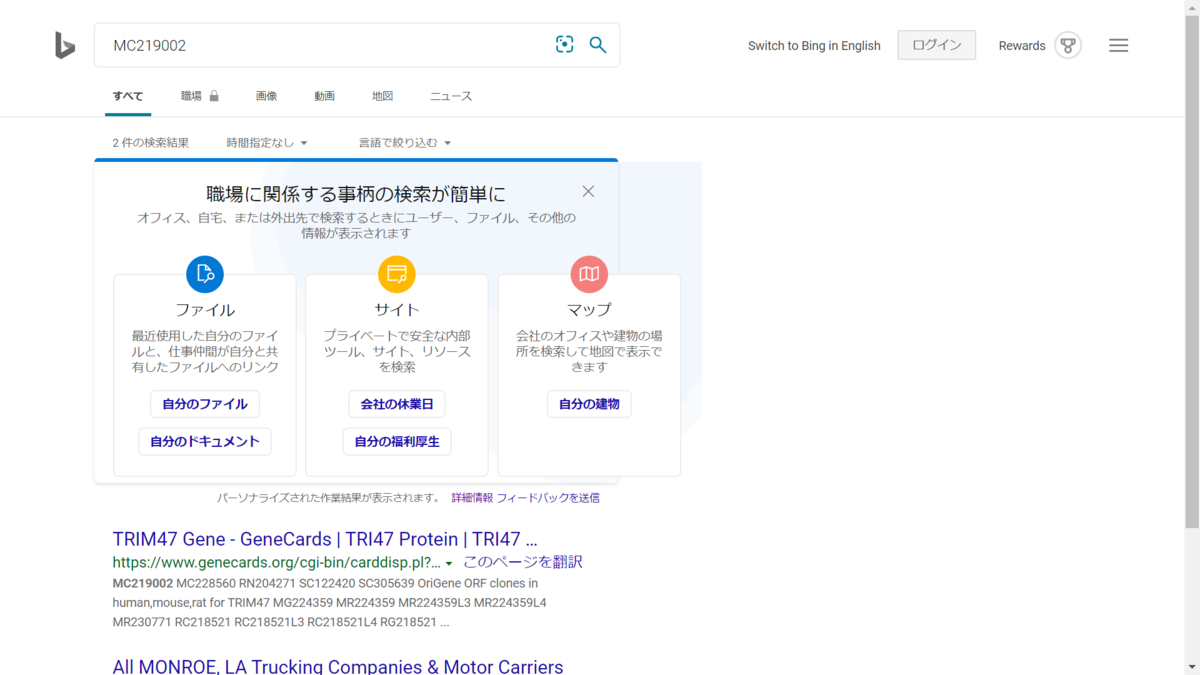Click the 会社の休業日 button
Viewport: 1200px width, 675px height.
pyautogui.click(x=397, y=404)
